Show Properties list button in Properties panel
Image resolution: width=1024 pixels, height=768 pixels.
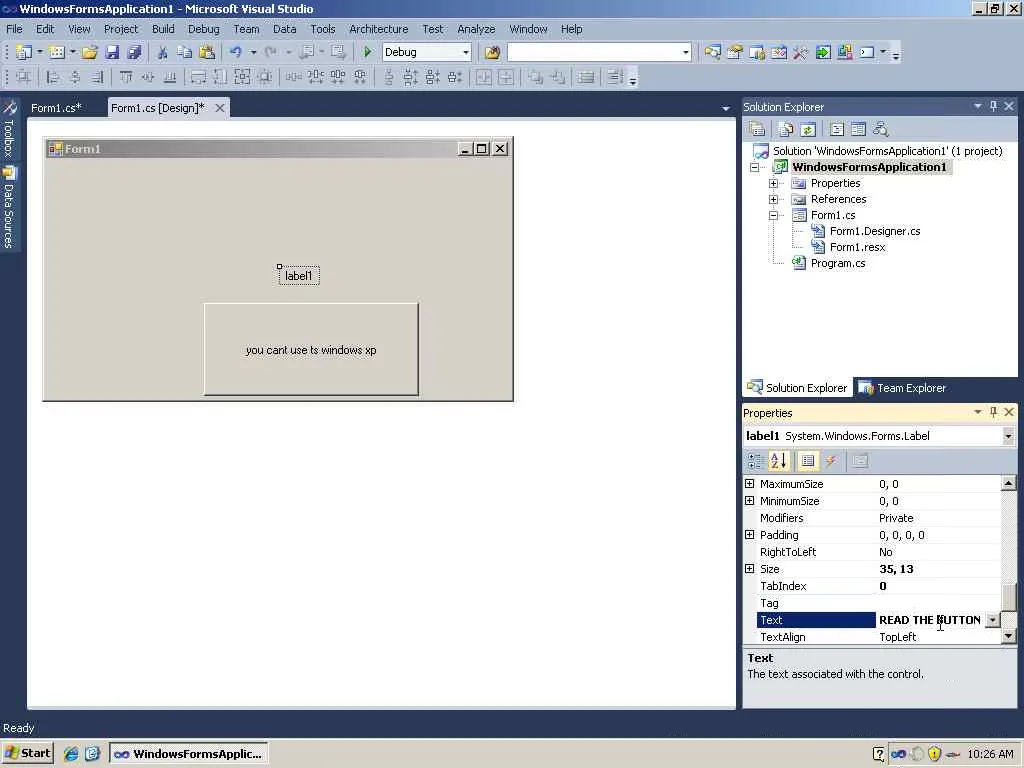(808, 461)
